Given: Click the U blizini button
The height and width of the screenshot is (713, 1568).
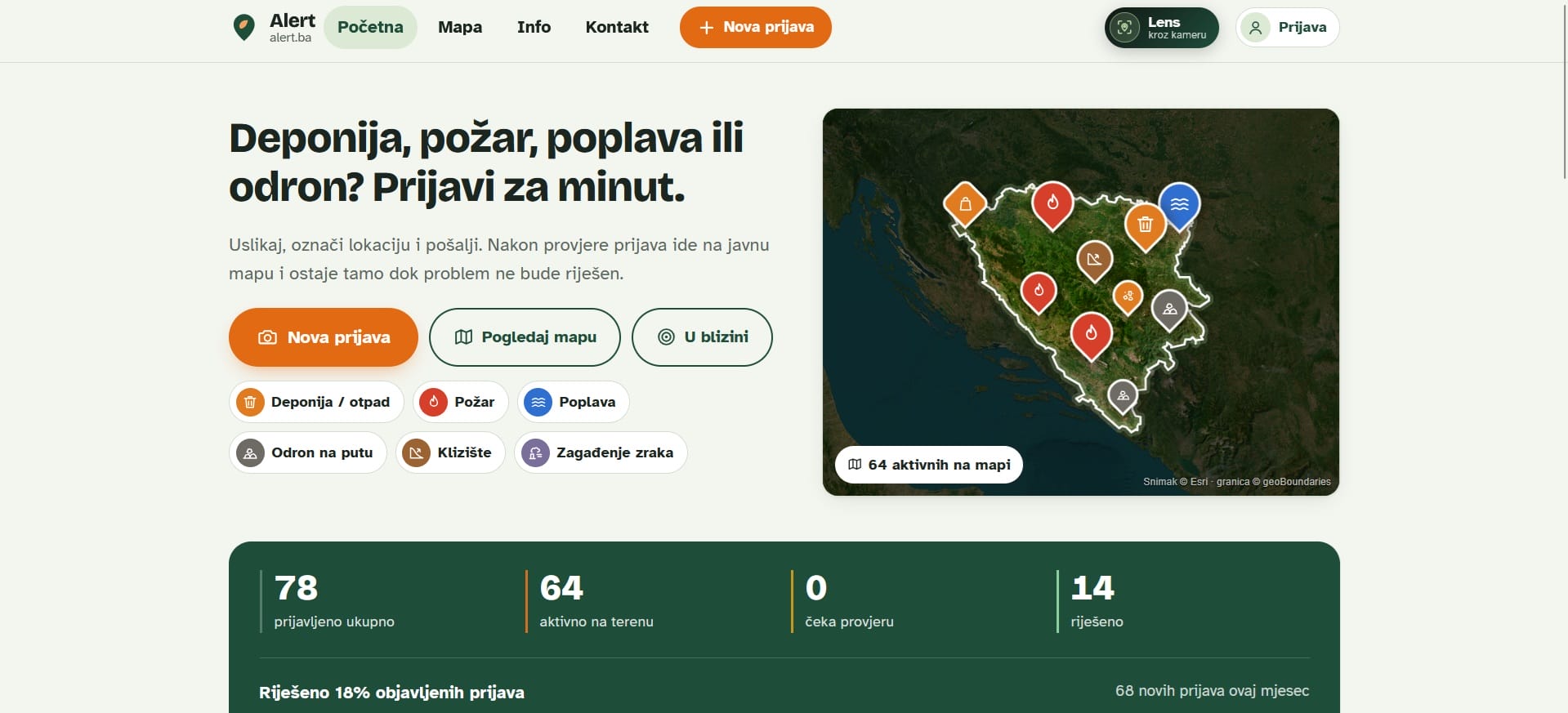Looking at the screenshot, I should click(702, 337).
